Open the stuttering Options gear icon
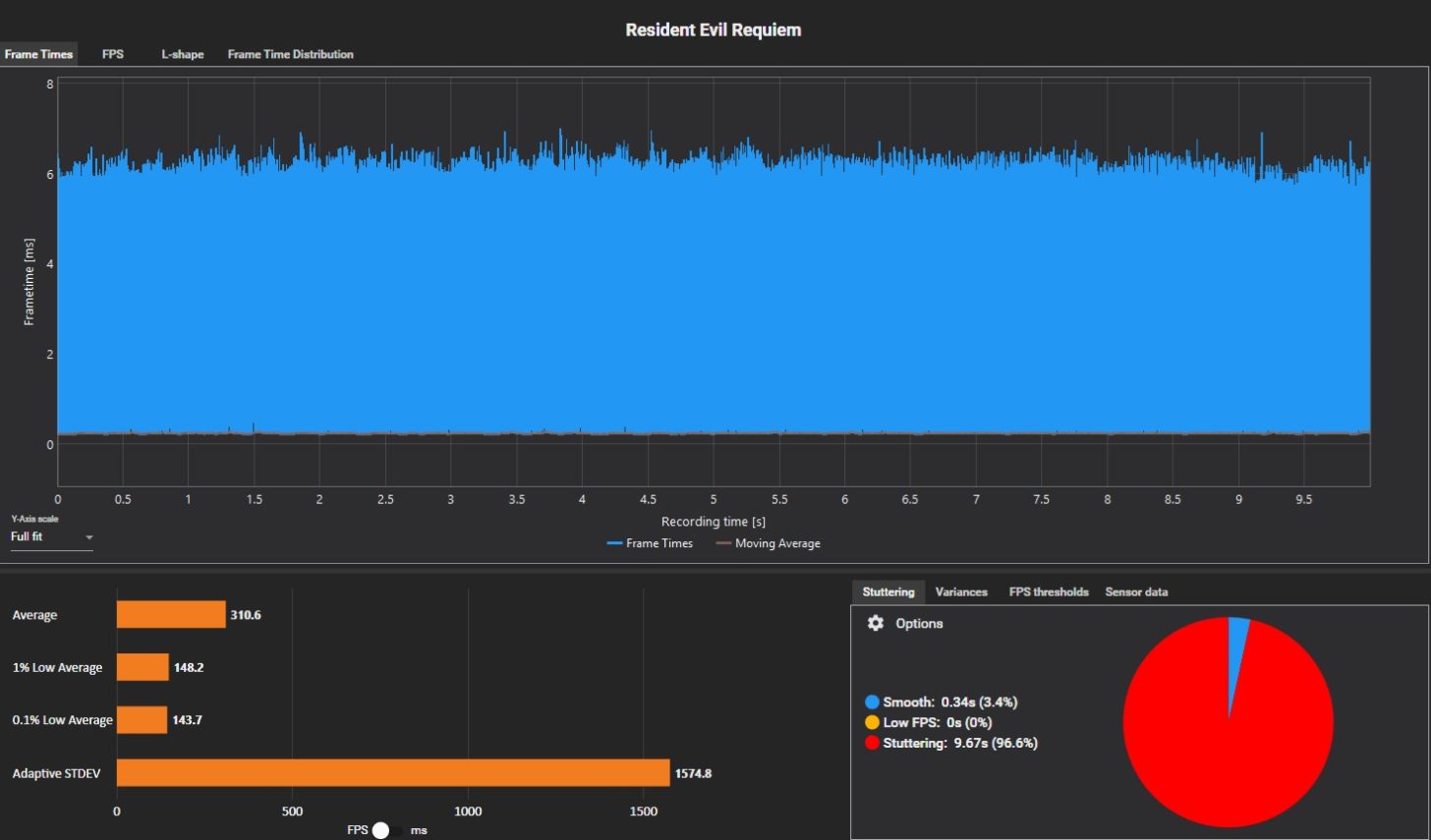Screen dimensions: 1431x840 876,623
